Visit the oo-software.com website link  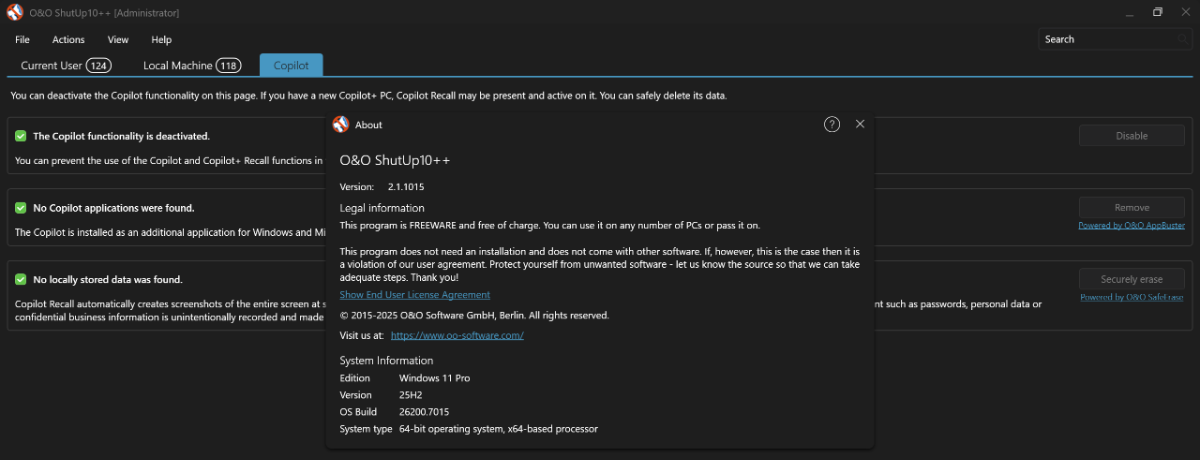tap(457, 336)
